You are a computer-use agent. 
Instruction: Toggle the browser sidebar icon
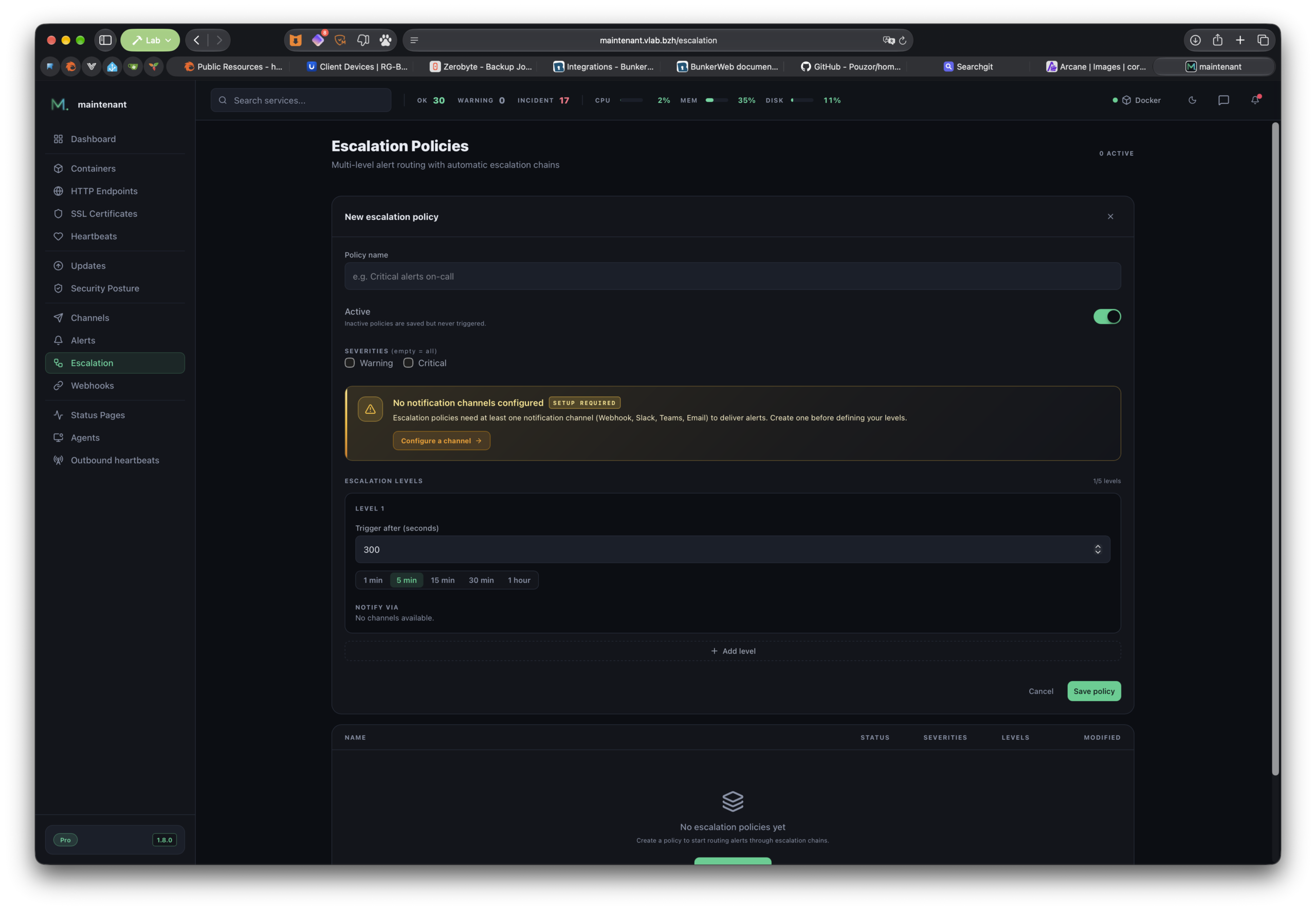pos(105,40)
